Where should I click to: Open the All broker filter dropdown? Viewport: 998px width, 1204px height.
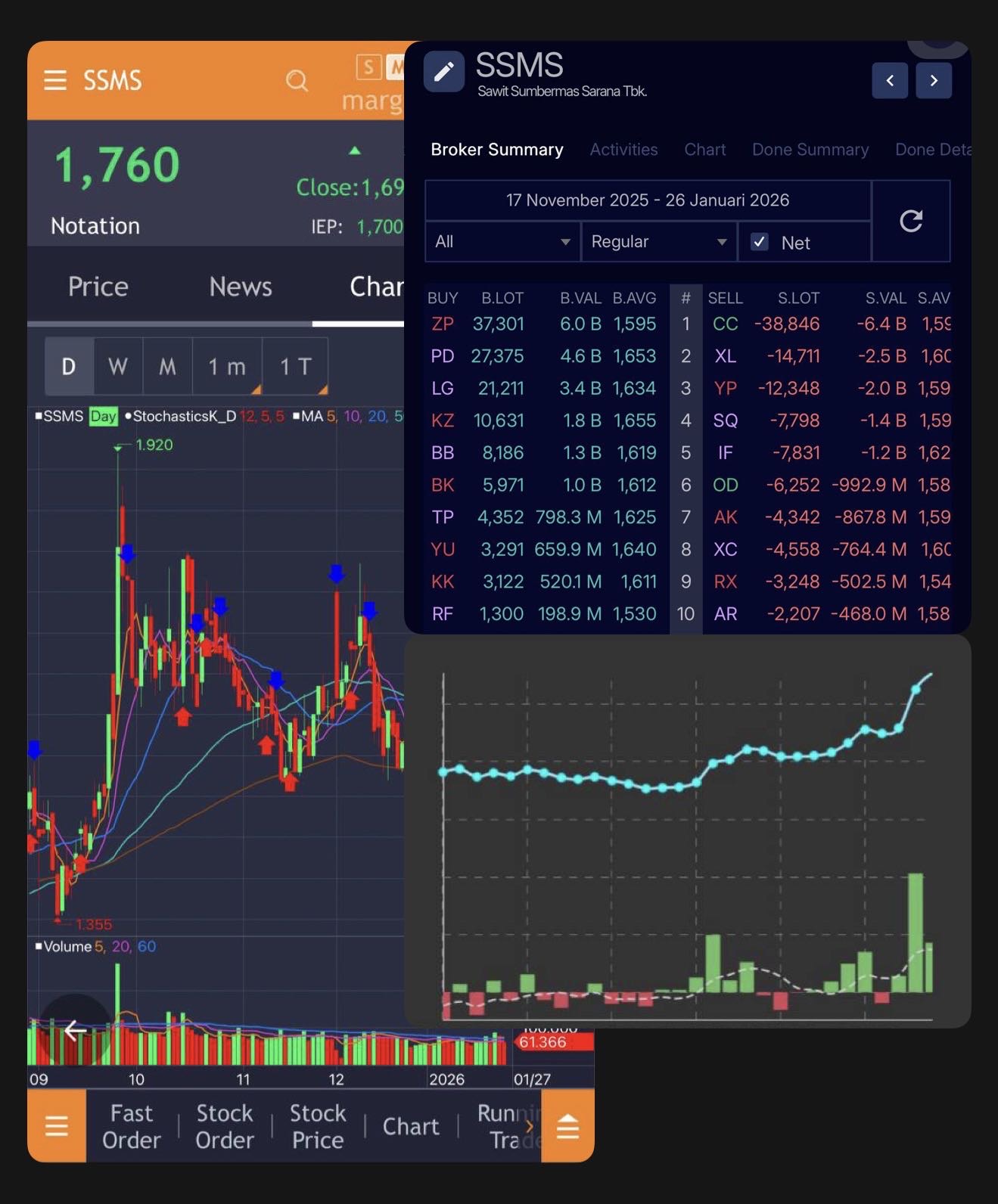[x=503, y=242]
